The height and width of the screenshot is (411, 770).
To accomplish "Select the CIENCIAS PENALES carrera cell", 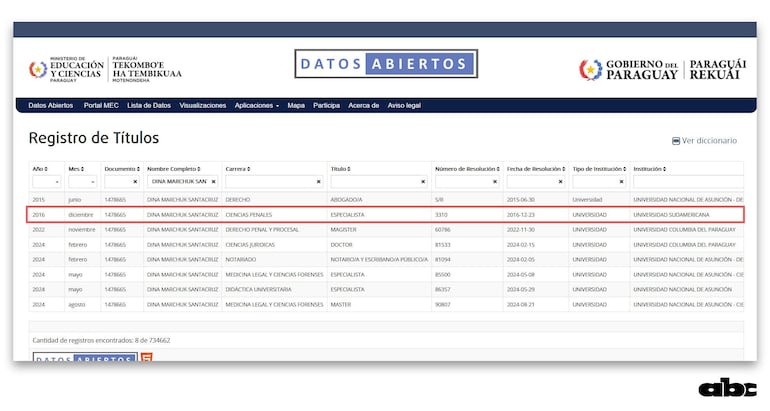I will coord(248,215).
